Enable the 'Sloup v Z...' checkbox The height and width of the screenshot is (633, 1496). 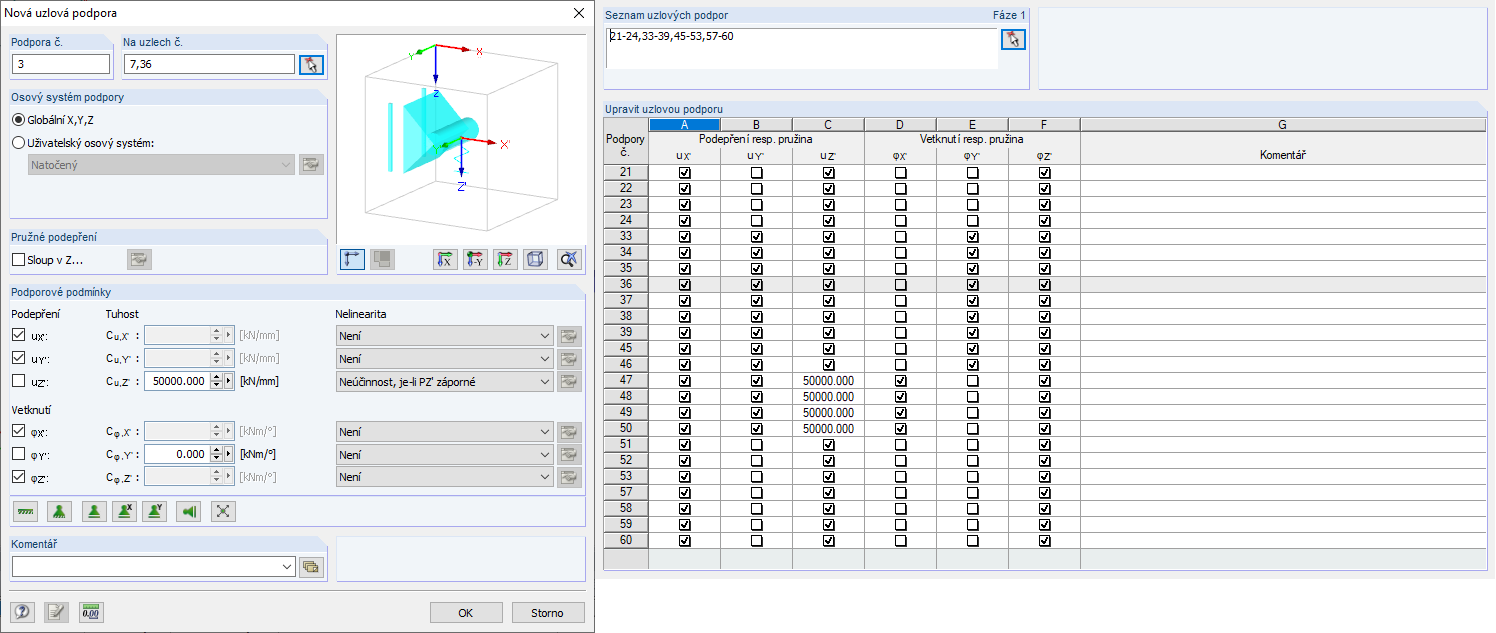coord(19,260)
